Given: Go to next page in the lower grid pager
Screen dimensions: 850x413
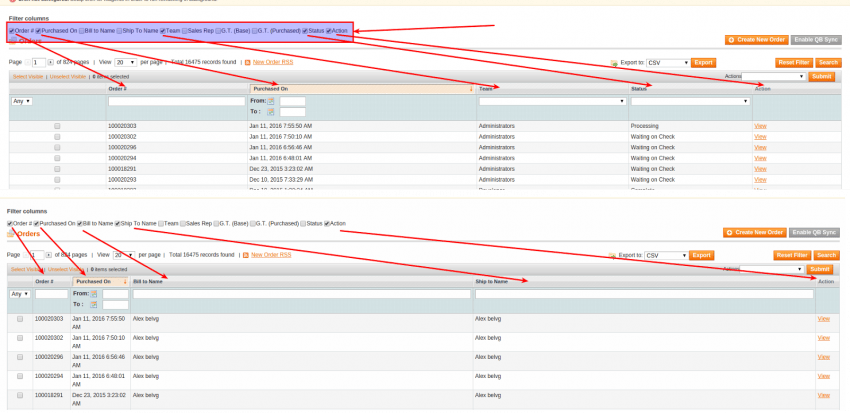Looking at the screenshot, I should pyautogui.click(x=49, y=255).
